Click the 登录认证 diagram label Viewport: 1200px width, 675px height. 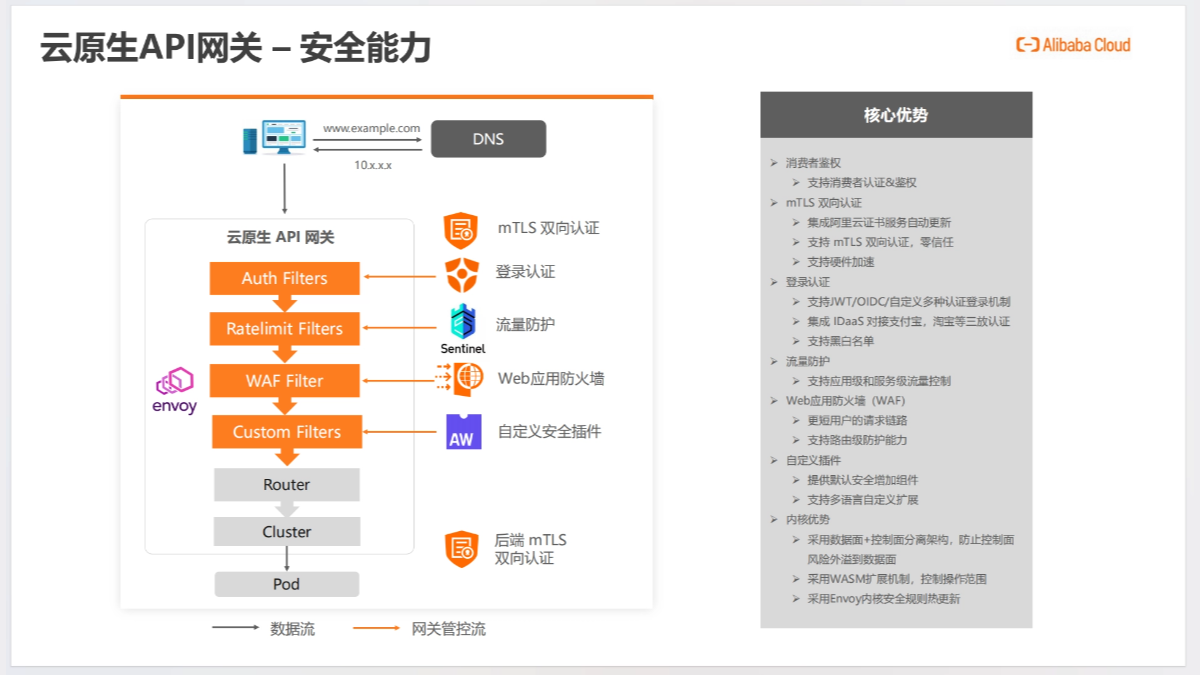(x=525, y=272)
